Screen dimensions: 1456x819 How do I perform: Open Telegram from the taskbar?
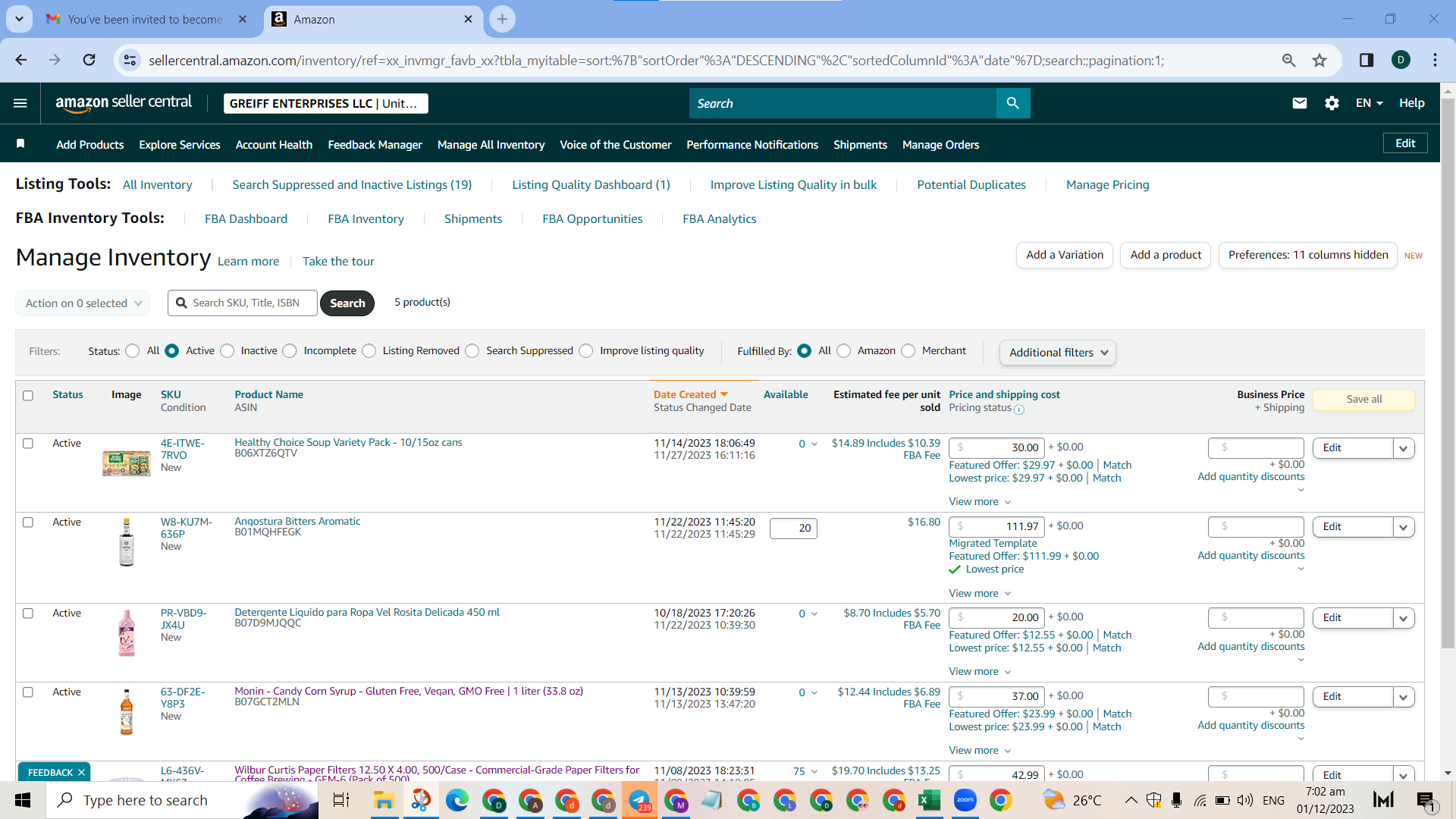(x=639, y=800)
